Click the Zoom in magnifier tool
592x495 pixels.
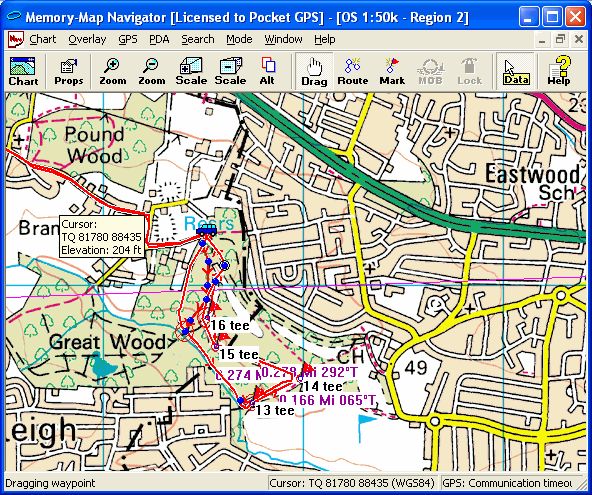(x=113, y=71)
